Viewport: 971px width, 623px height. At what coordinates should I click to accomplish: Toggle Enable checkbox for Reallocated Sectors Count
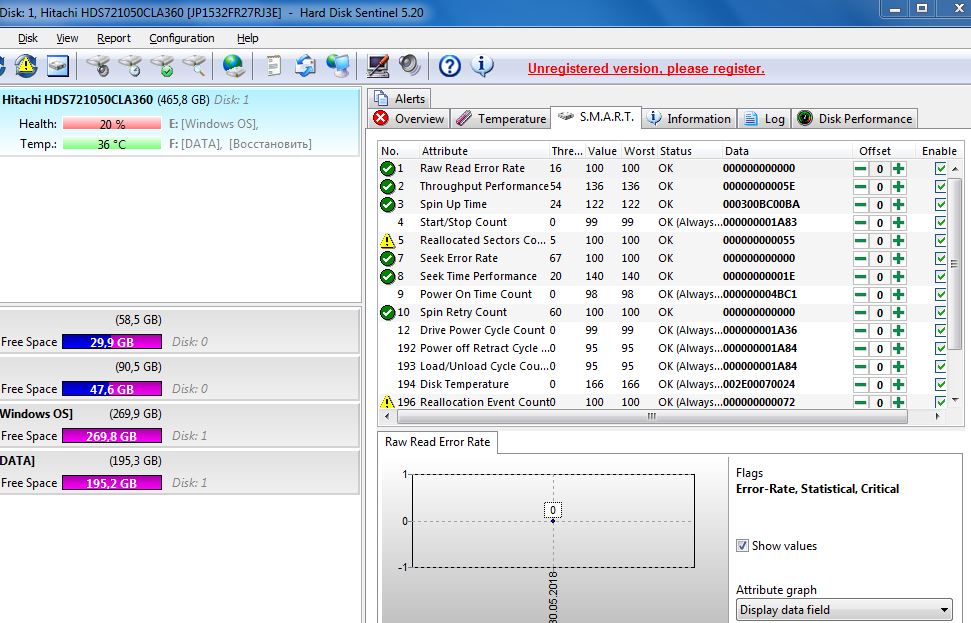[x=940, y=241]
